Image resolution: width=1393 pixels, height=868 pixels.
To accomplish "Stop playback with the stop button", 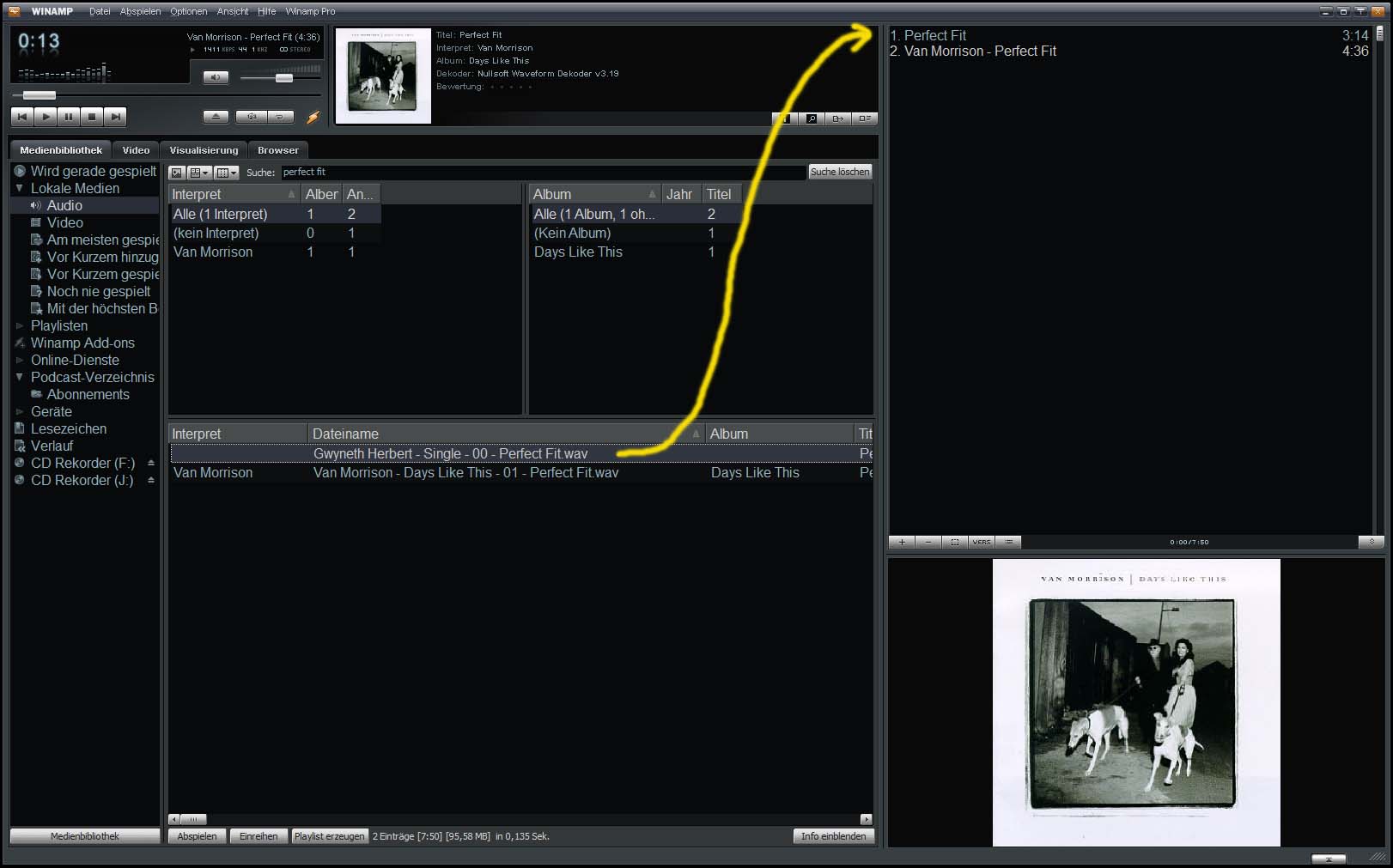I will pyautogui.click(x=92, y=117).
